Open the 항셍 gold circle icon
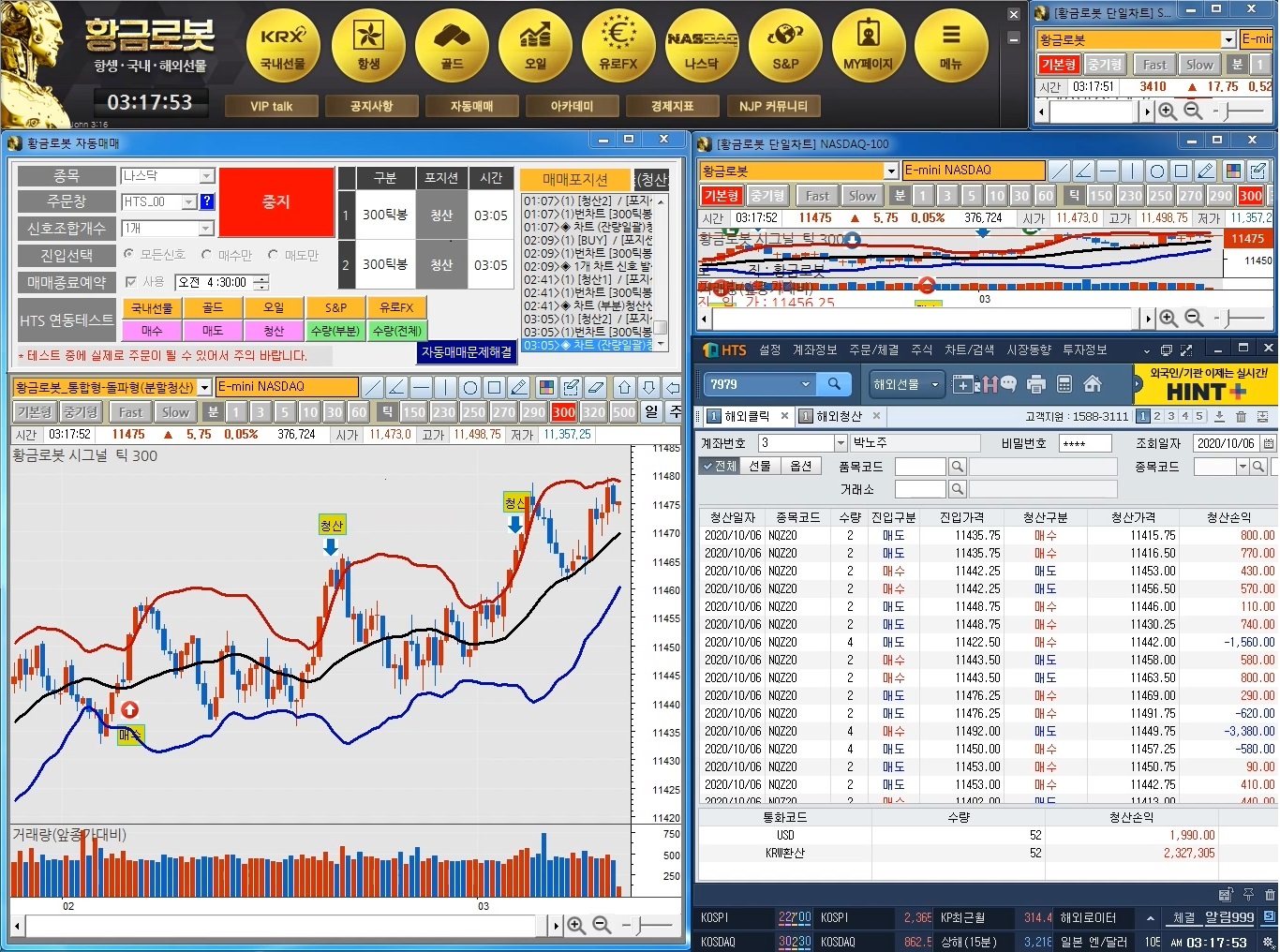 point(368,45)
